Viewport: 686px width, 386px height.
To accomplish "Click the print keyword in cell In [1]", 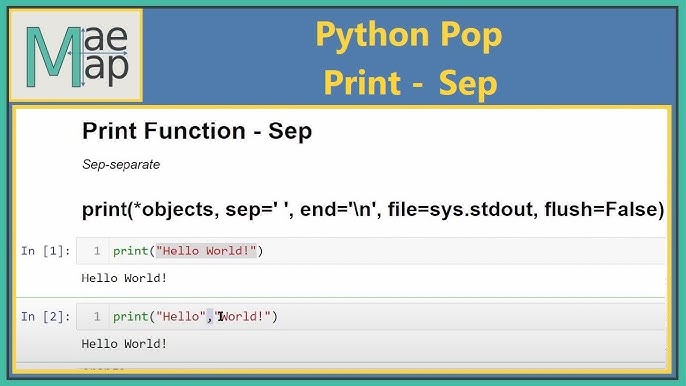I will [130, 251].
